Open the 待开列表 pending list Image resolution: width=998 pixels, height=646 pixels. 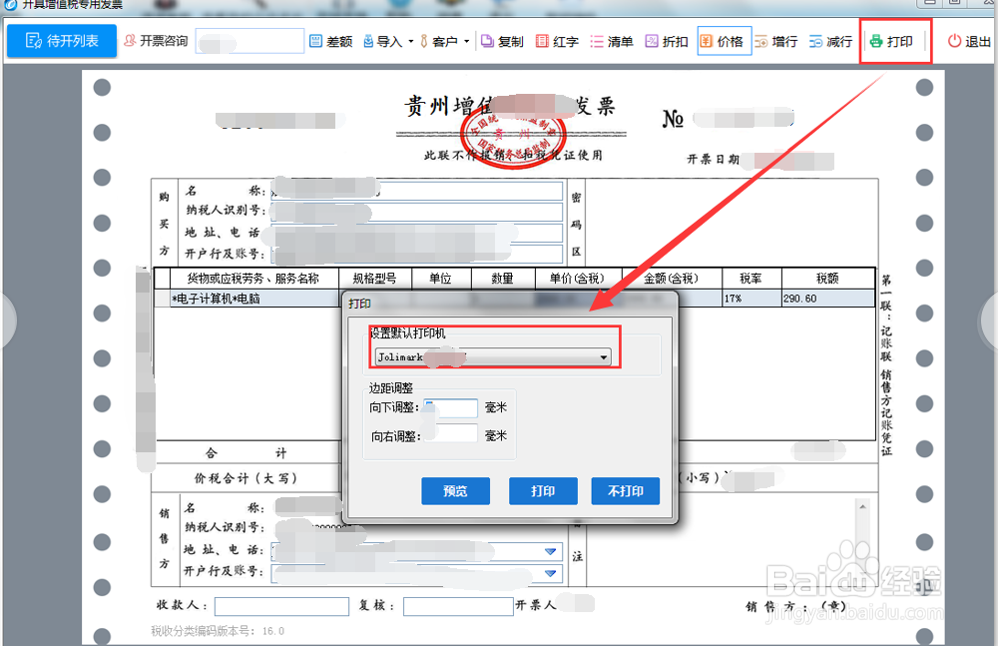pyautogui.click(x=62, y=41)
